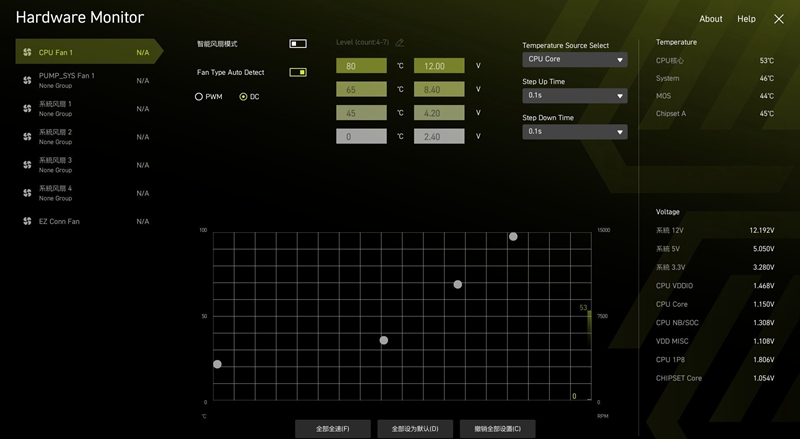Click the 系統风扇 2 fan icon
This screenshot has width=800, height=439.
[27, 136]
